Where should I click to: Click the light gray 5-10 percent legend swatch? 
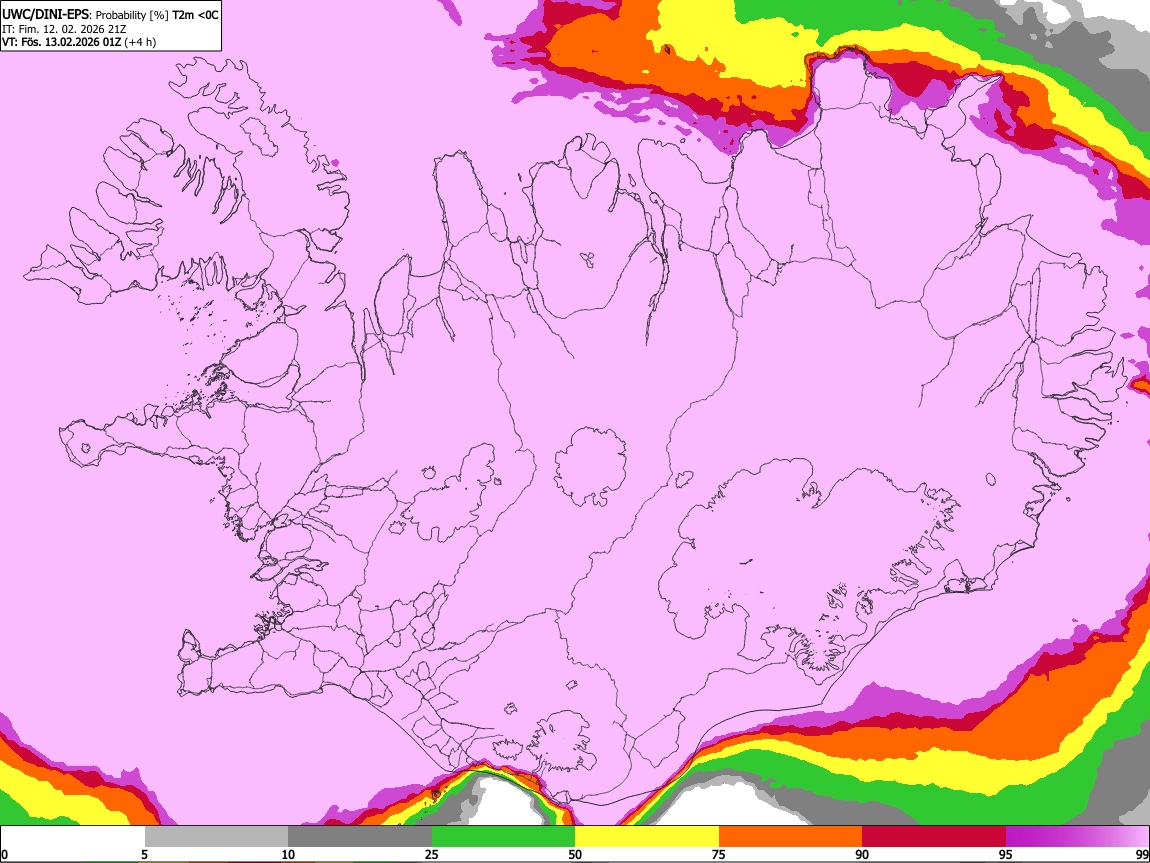(x=216, y=837)
